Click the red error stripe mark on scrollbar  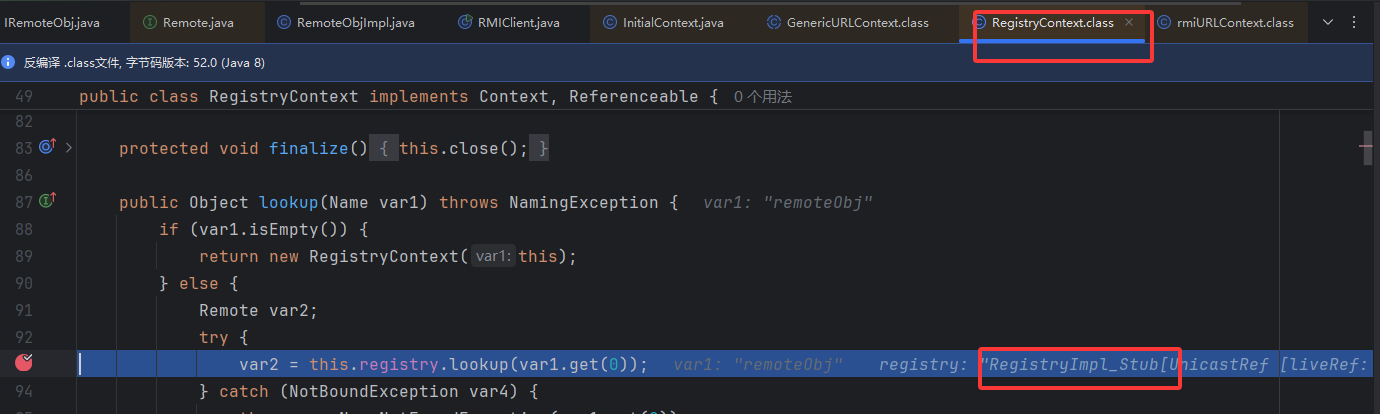coord(1367,147)
